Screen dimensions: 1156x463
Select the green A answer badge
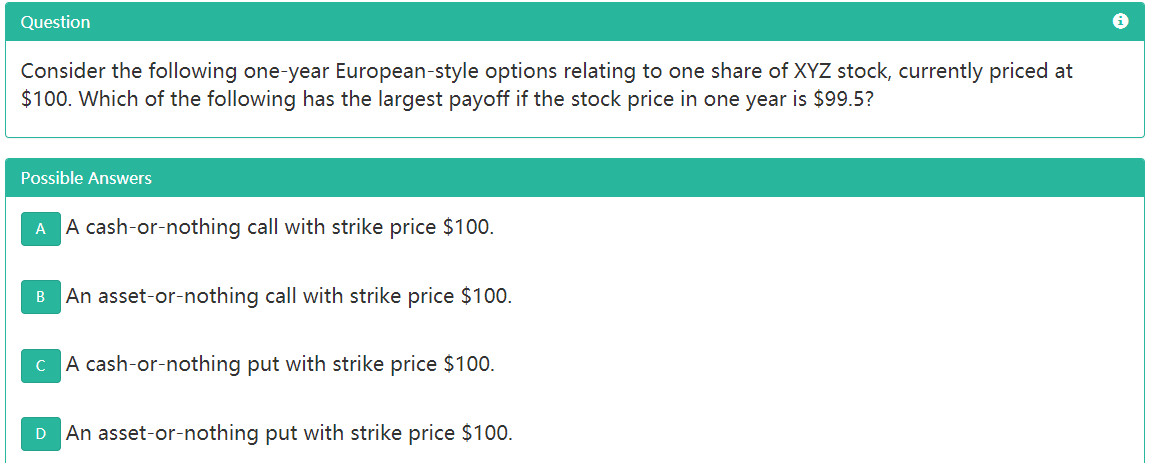41,228
